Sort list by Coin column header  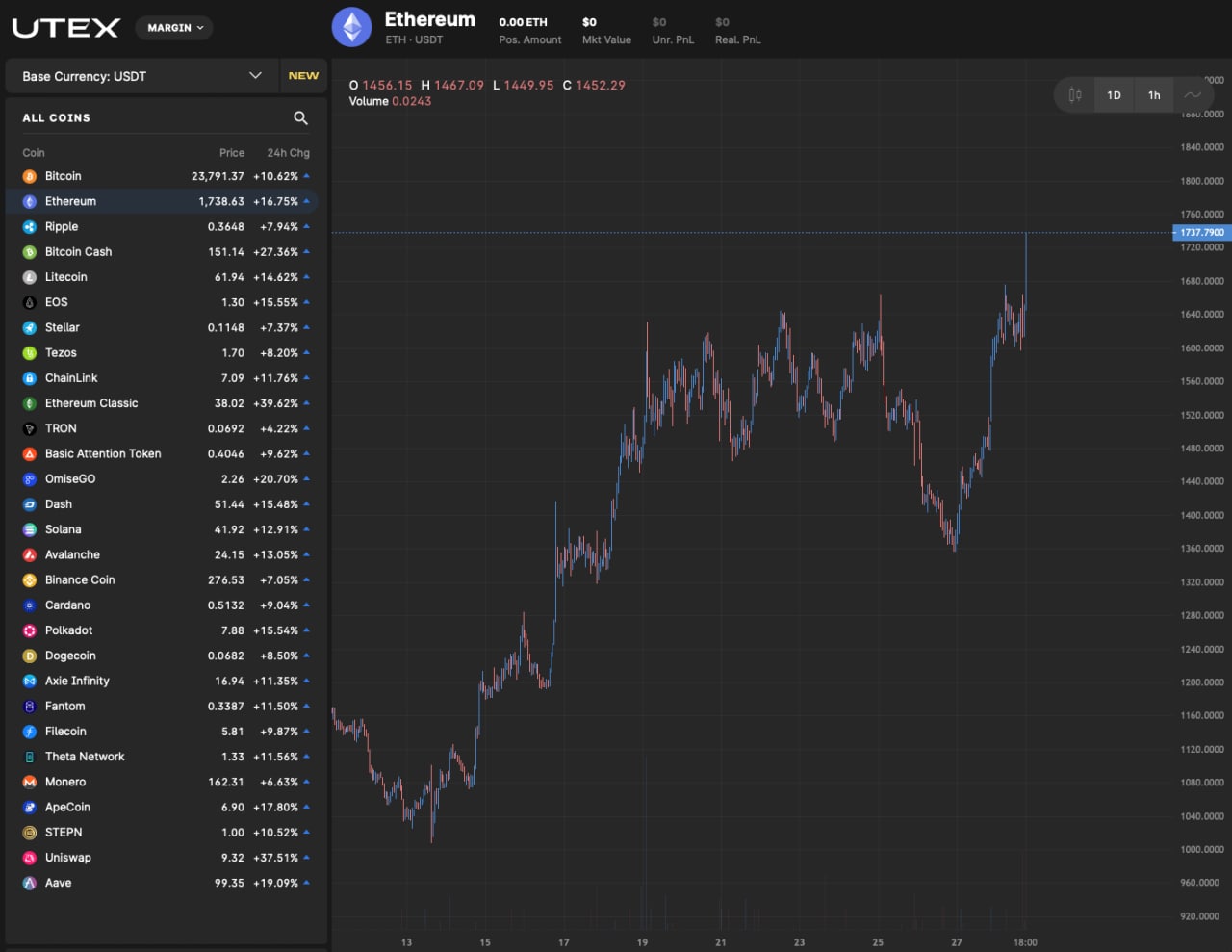point(34,153)
